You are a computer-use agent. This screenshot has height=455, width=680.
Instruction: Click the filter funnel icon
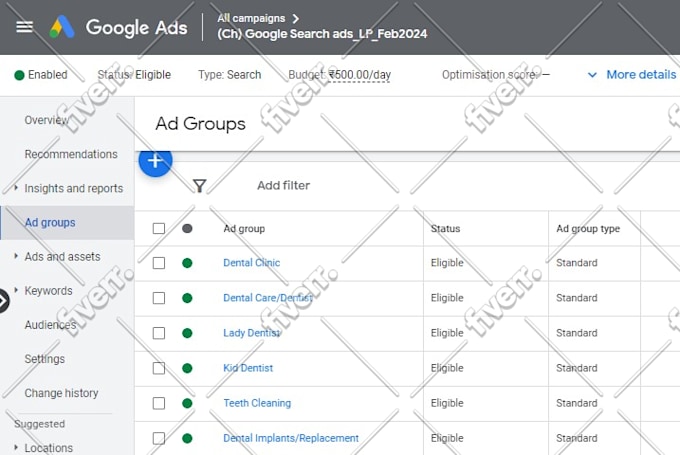[199, 186]
